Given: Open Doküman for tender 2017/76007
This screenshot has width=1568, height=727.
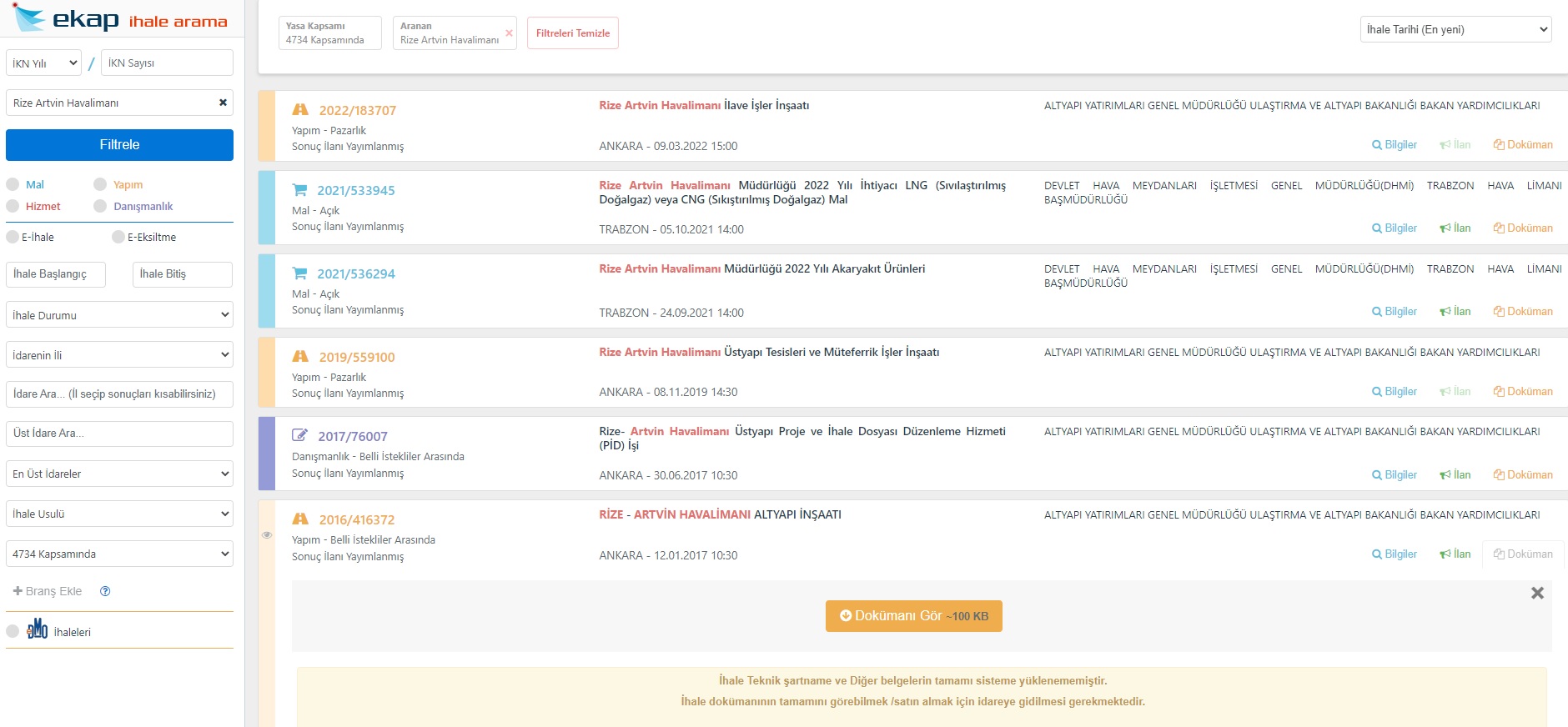Looking at the screenshot, I should click(x=1523, y=474).
